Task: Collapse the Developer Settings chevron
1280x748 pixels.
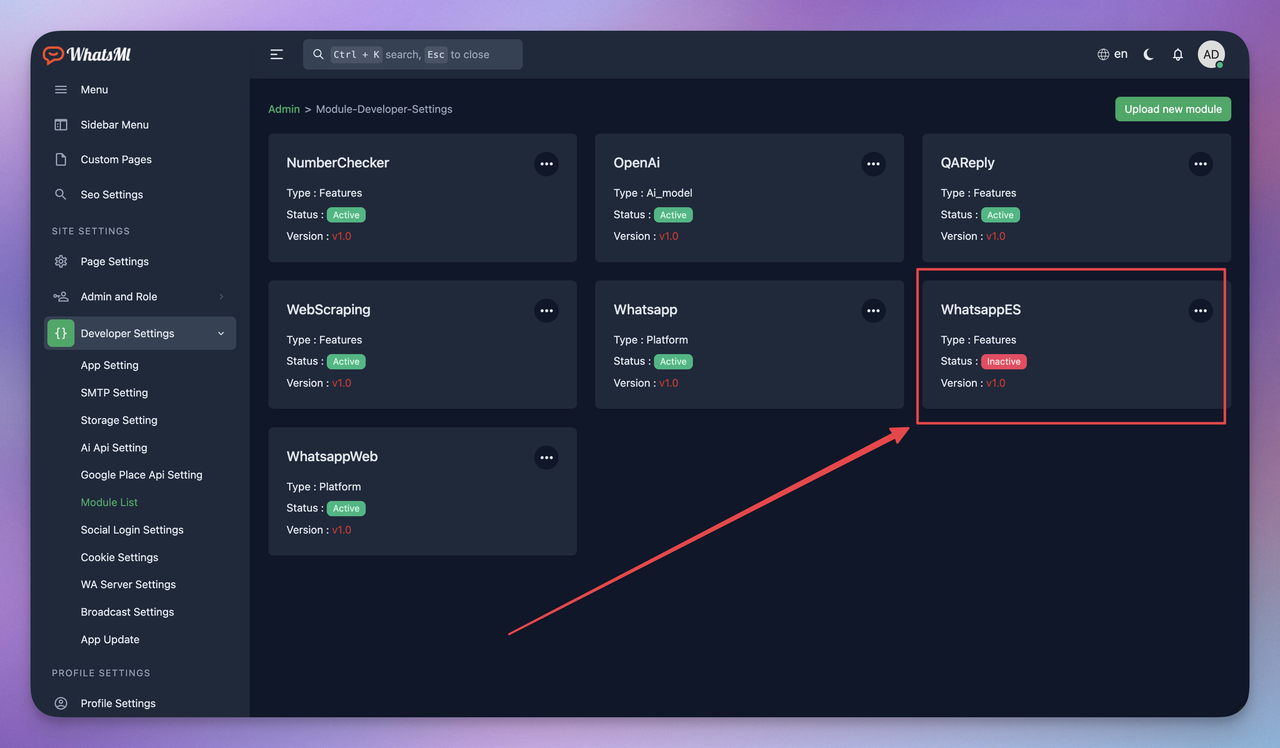Action: 221,334
